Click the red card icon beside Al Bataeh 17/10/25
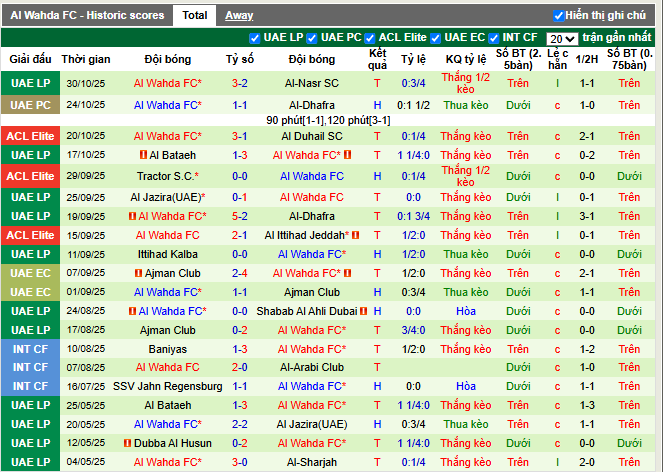Viewport: 663px width, 472px height. point(143,155)
